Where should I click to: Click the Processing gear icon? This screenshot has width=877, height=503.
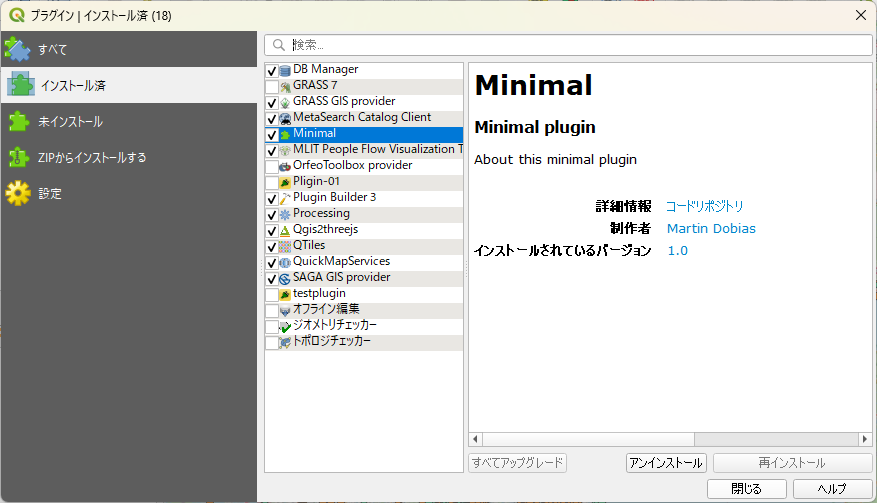tap(285, 215)
